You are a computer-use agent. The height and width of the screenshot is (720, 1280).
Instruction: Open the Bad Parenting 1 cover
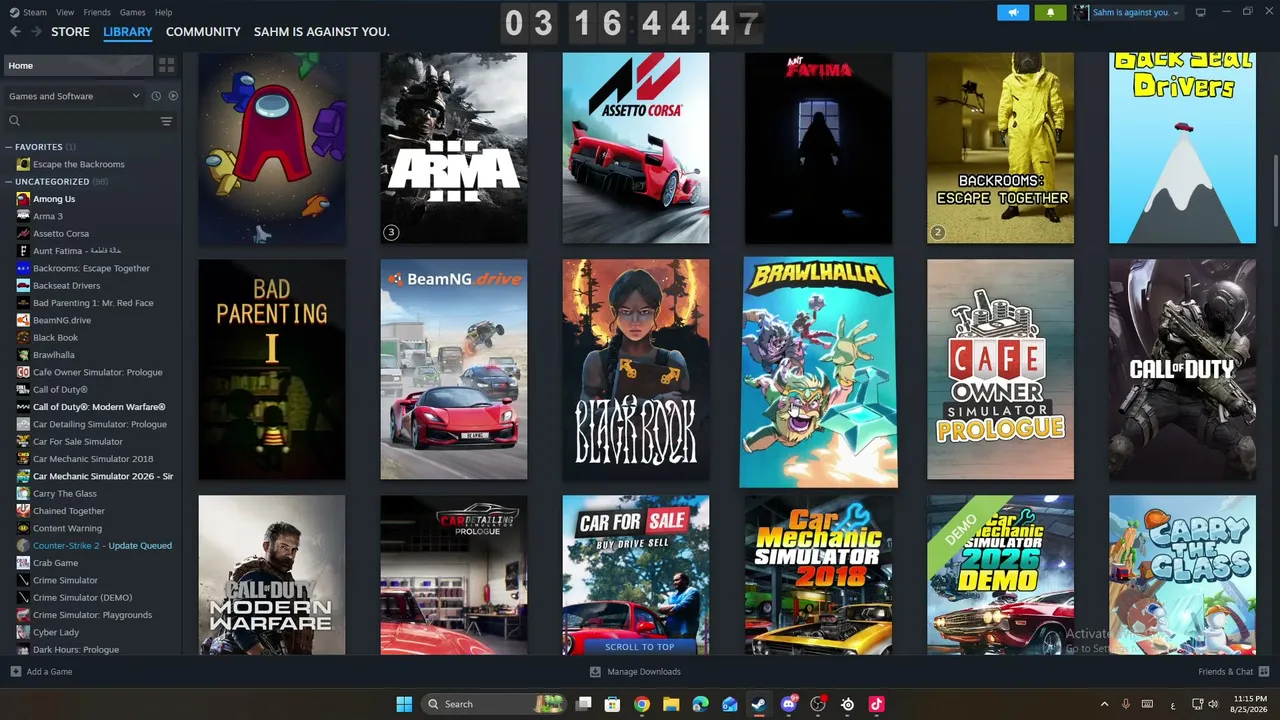[272, 369]
